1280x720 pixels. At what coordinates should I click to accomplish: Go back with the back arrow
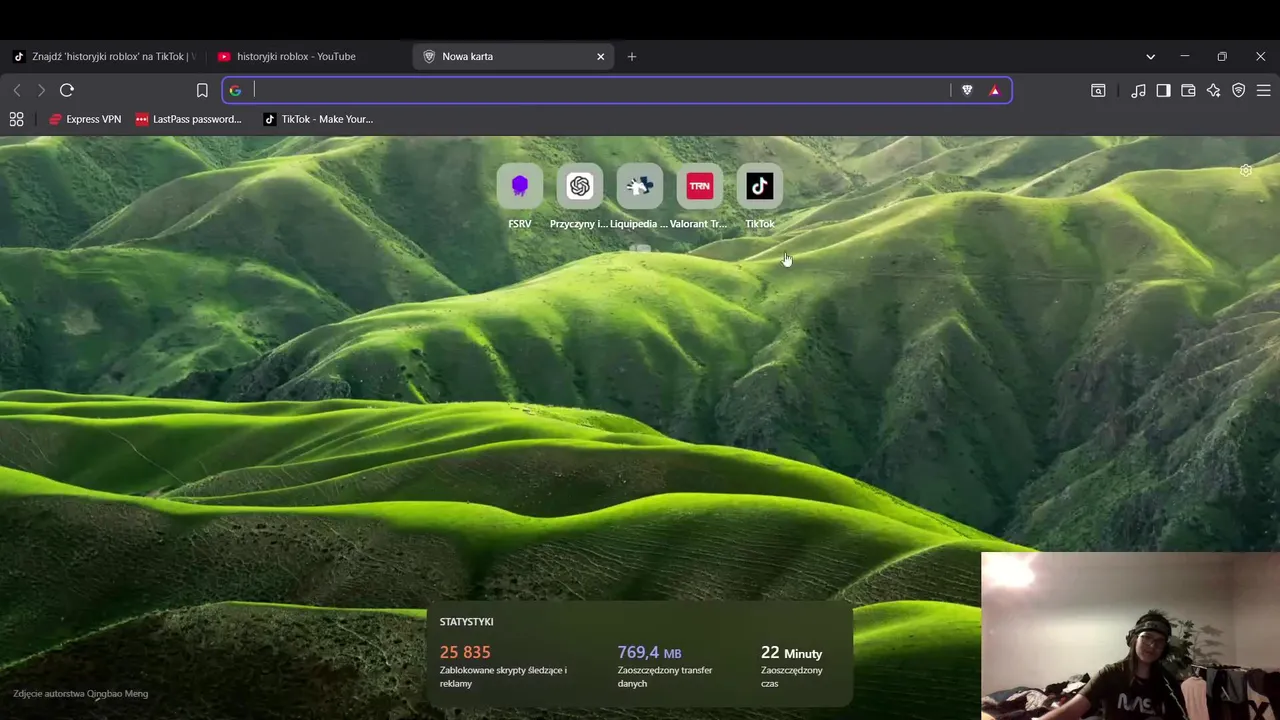point(17,90)
